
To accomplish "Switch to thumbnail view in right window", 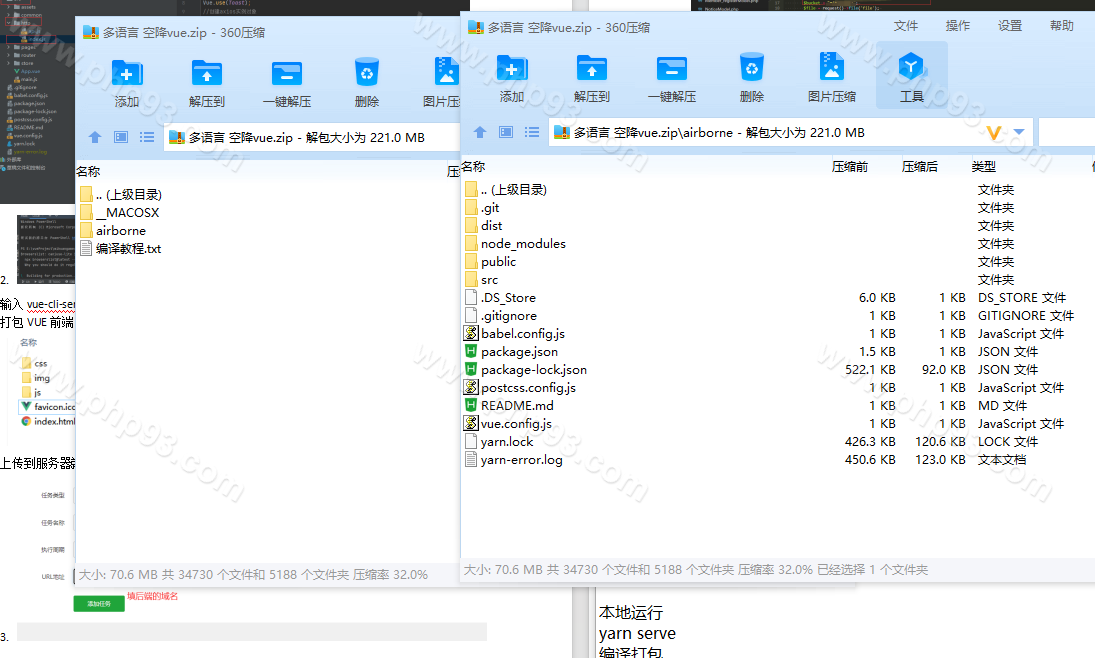I will pyautogui.click(x=506, y=132).
